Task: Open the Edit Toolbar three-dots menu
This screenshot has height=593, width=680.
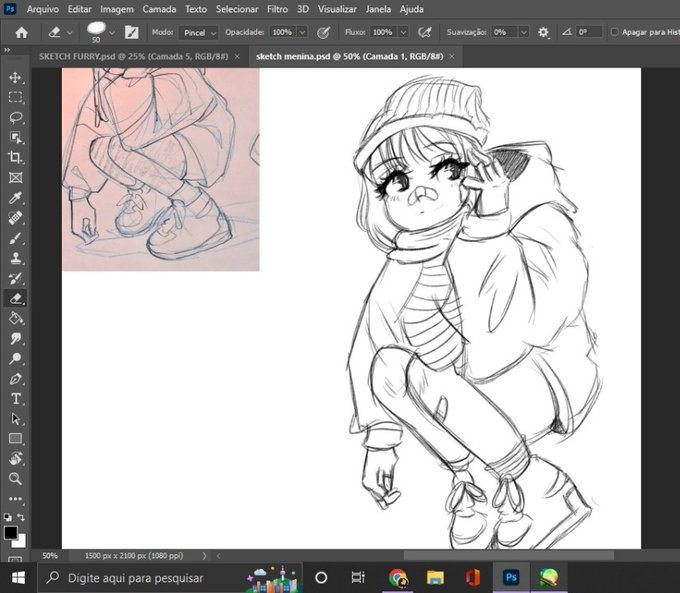Action: click(x=16, y=499)
